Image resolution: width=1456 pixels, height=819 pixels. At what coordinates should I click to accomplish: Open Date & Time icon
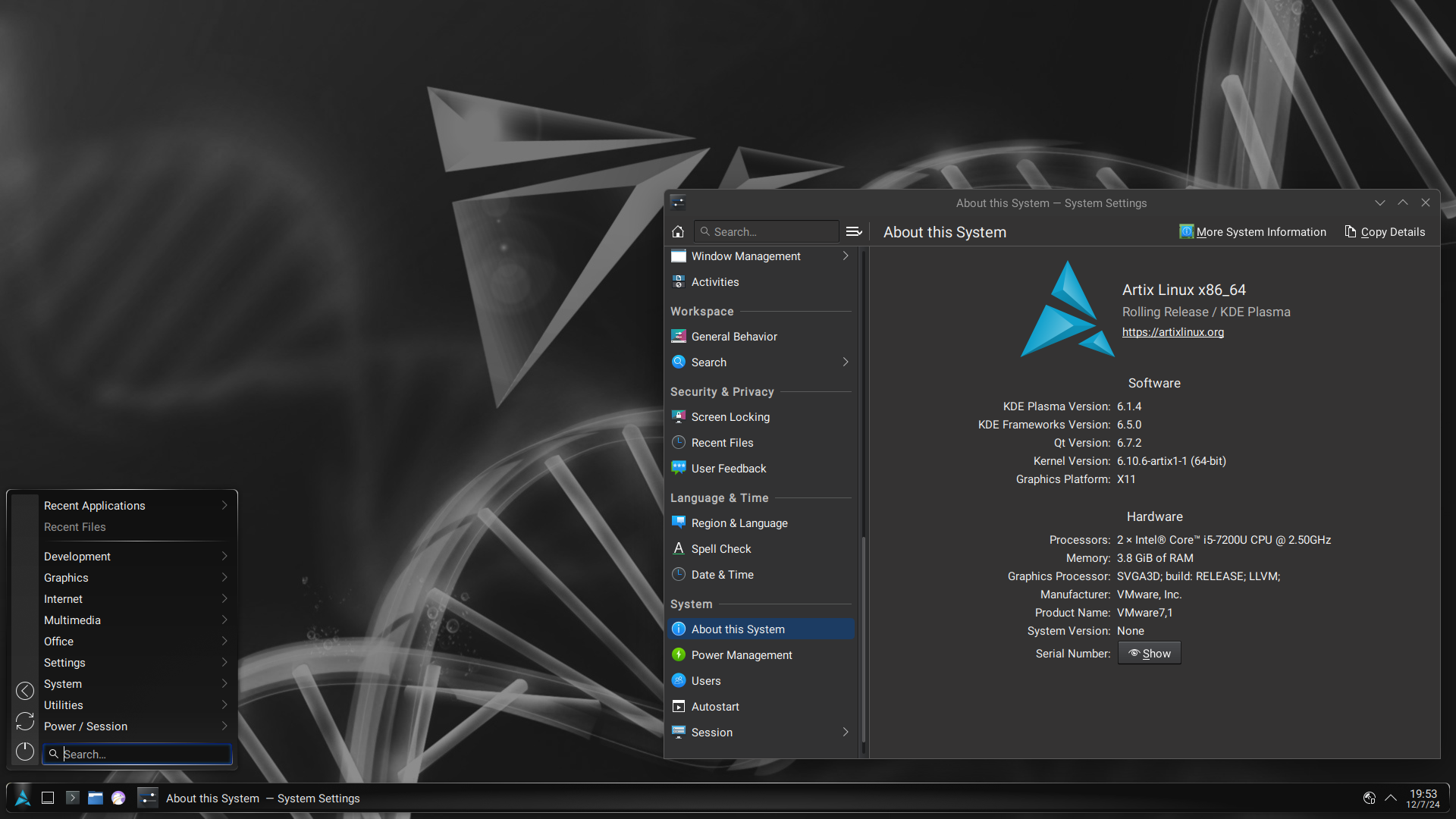coord(679,575)
